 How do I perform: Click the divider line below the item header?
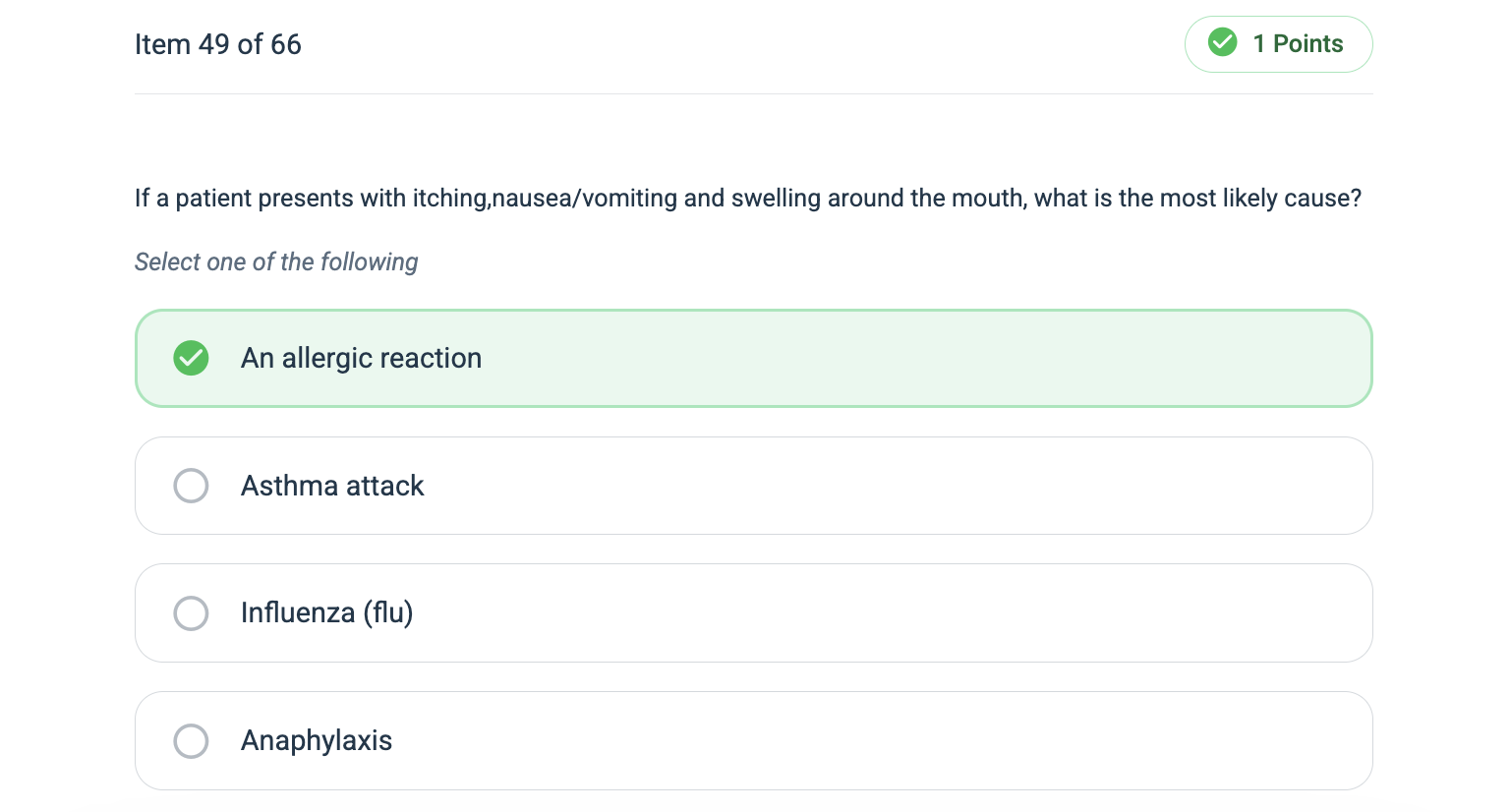[x=753, y=94]
